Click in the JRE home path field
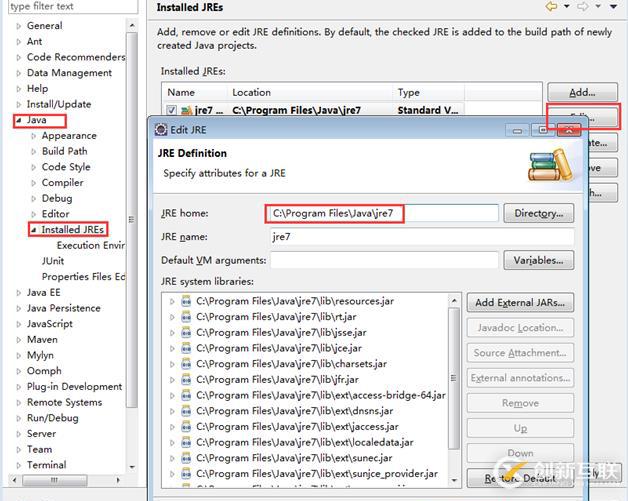 pos(384,213)
